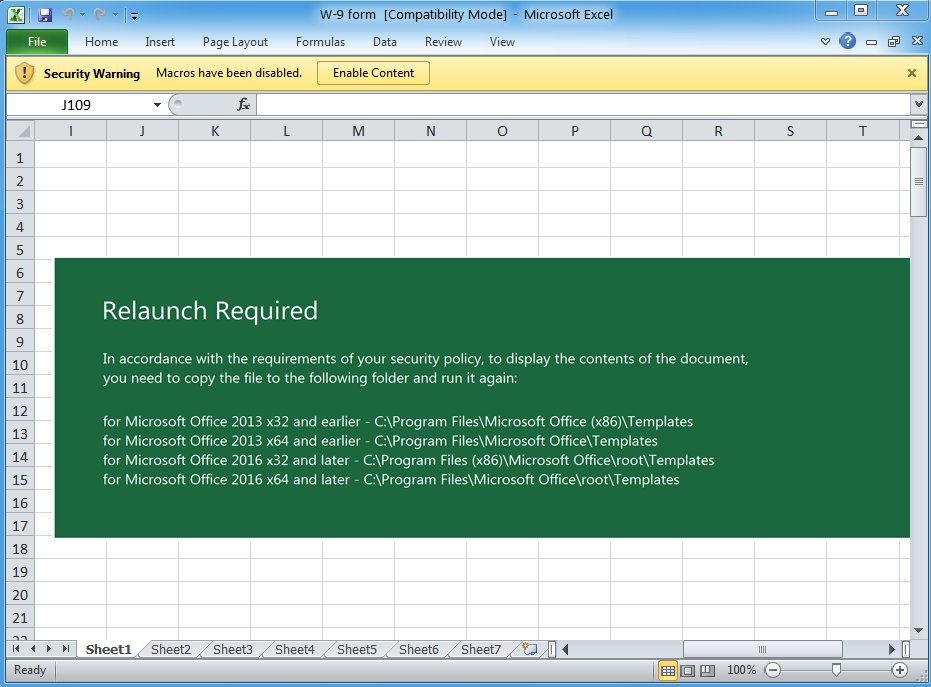This screenshot has width=931, height=687.
Task: Click Enable Content button
Action: 373,73
